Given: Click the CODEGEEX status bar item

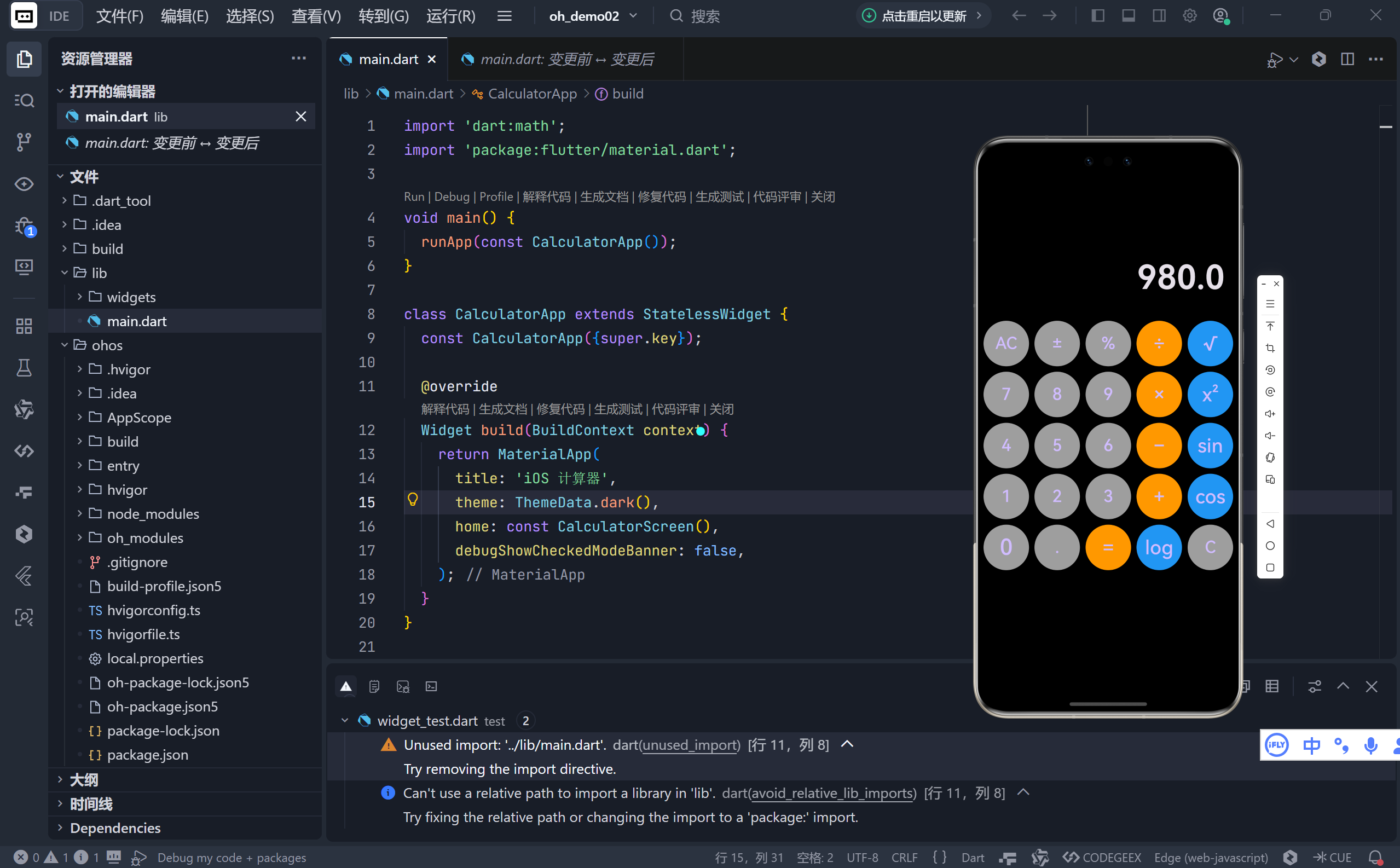Looking at the screenshot, I should click(x=1102, y=857).
